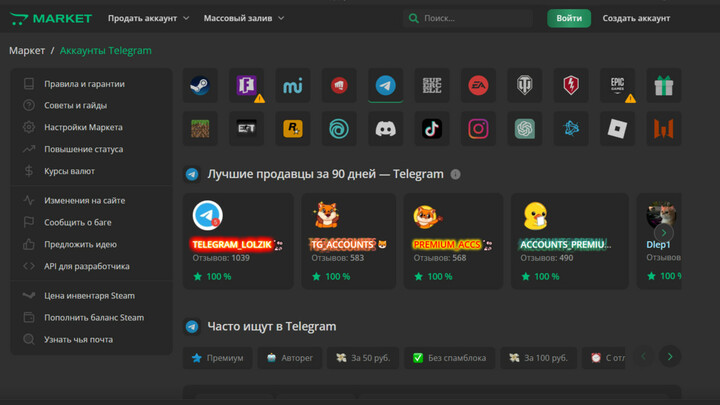Select the Minecraft grass block icon
Image resolution: width=720 pixels, height=405 pixels.
[x=200, y=129]
